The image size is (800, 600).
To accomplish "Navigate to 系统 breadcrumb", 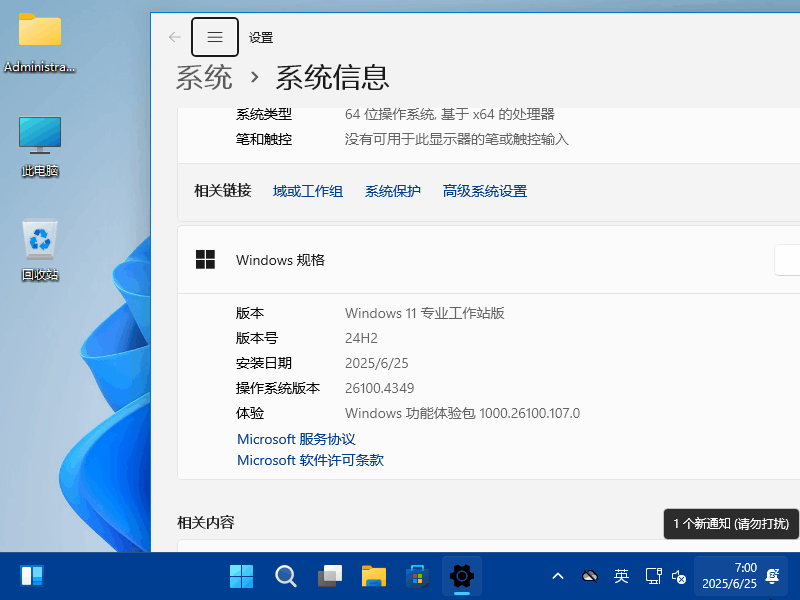I will (204, 78).
